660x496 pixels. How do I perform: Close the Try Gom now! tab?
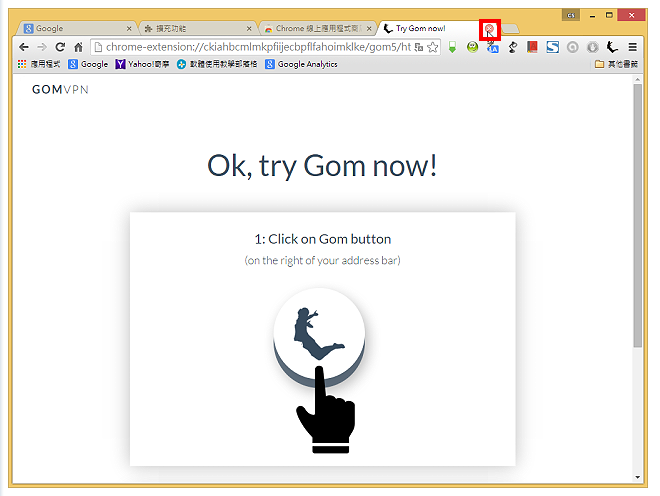coord(490,29)
